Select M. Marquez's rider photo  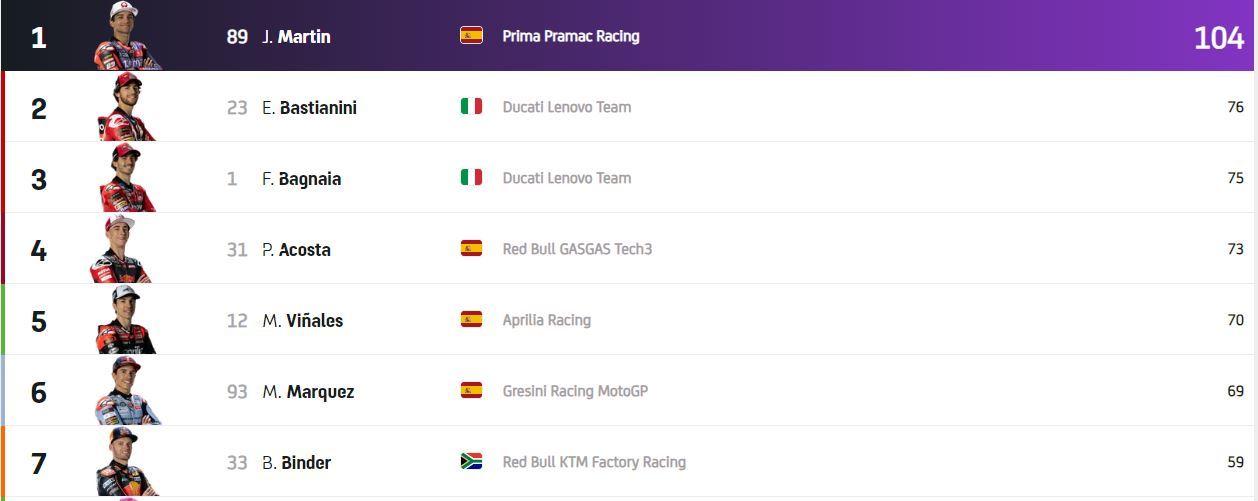(126, 391)
